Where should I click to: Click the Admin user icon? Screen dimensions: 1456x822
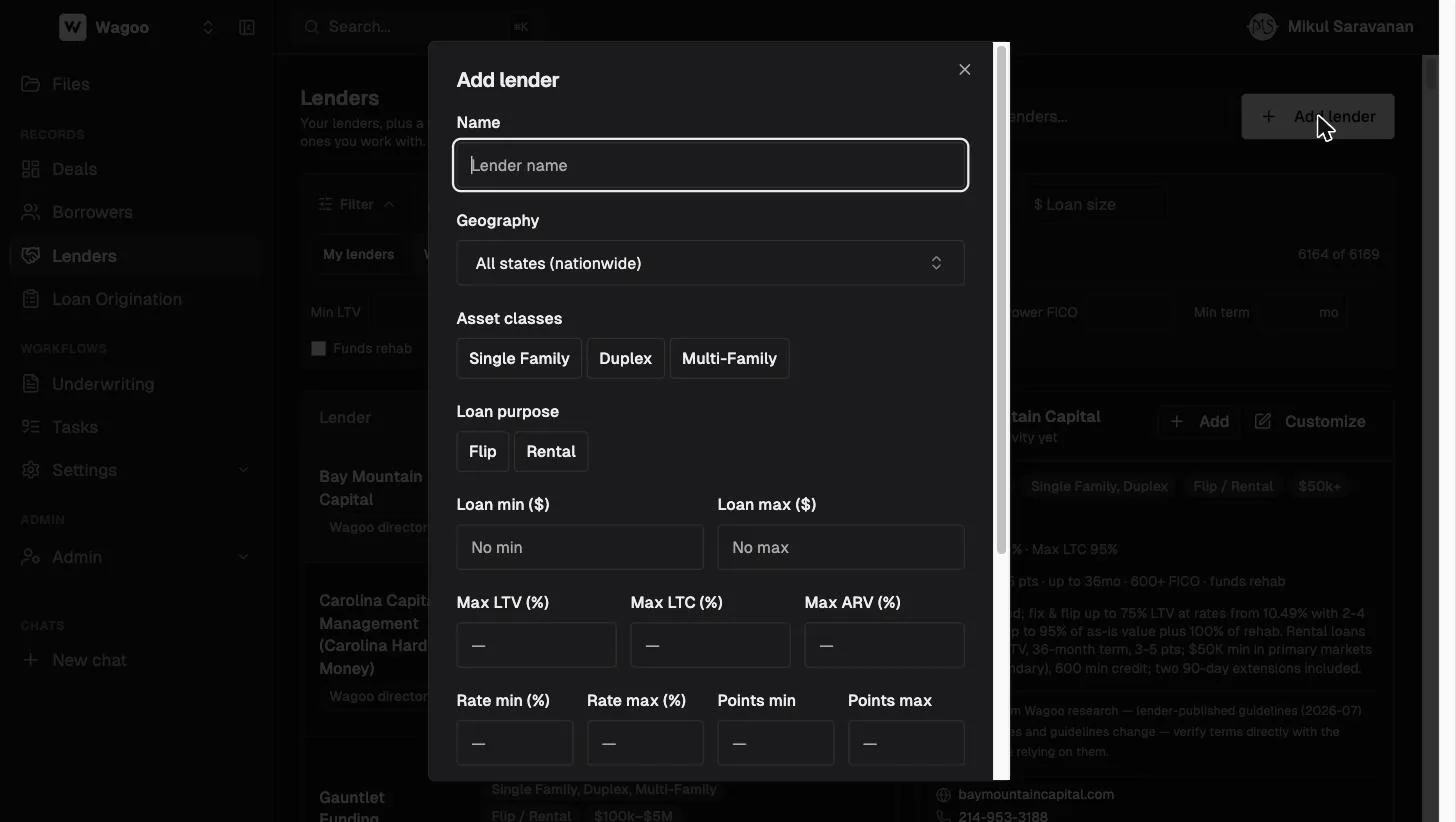click(x=31, y=557)
